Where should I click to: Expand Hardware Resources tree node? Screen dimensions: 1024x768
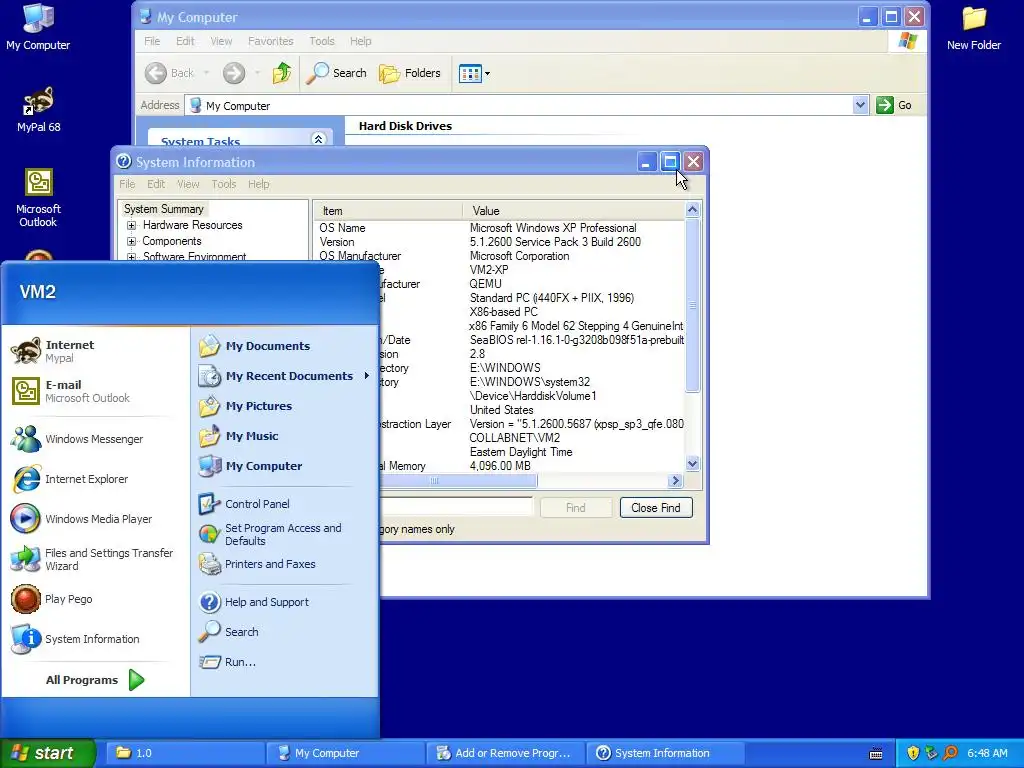coord(131,225)
